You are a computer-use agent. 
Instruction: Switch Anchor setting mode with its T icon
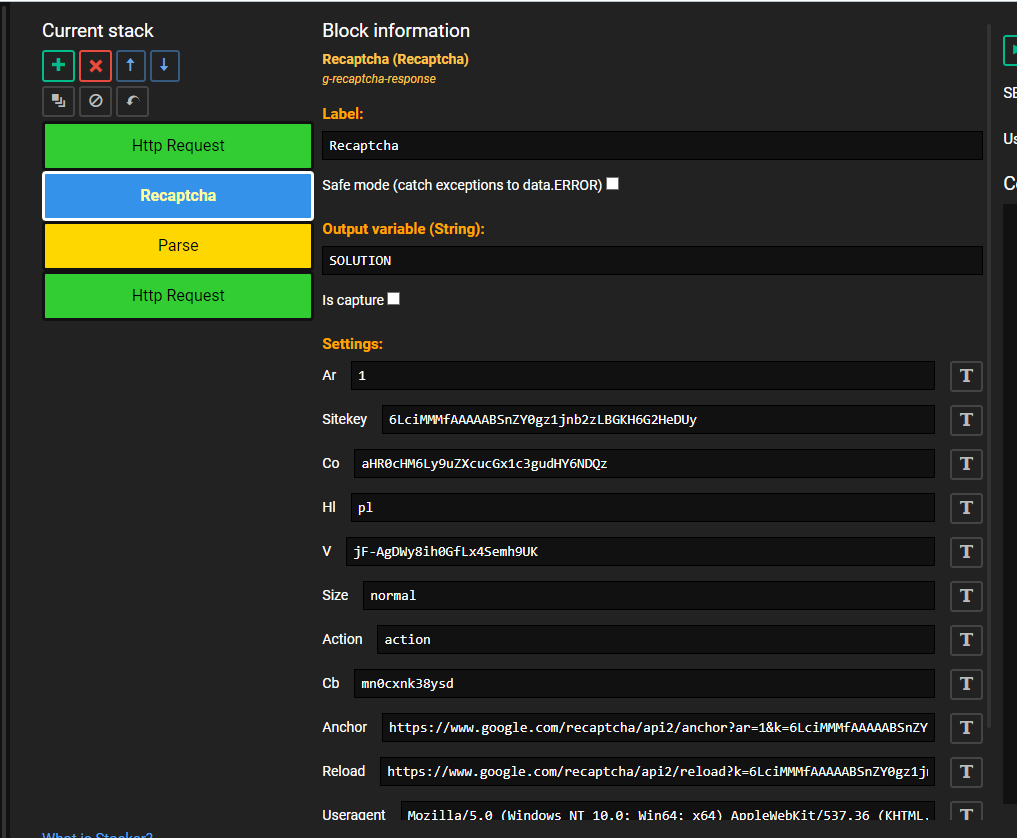[x=966, y=728]
